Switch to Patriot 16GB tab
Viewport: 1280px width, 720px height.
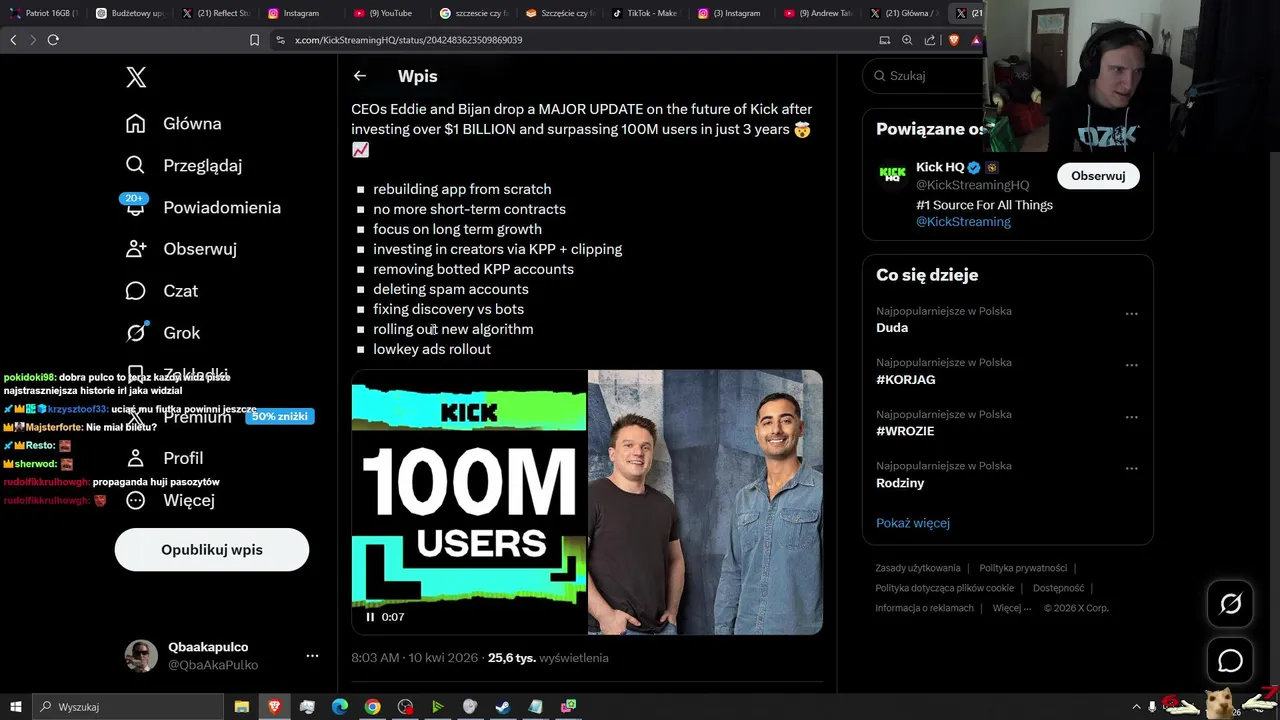pos(44,13)
